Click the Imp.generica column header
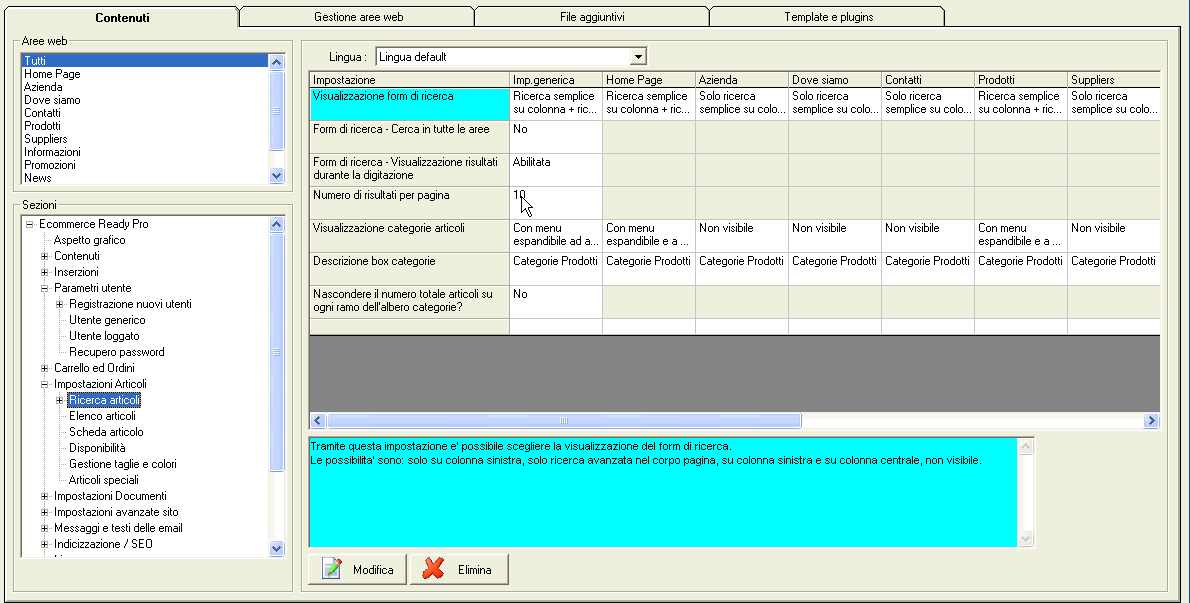This screenshot has height=603, width=1190. (556, 80)
